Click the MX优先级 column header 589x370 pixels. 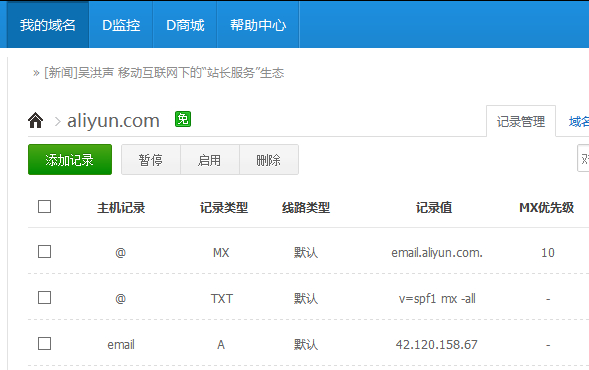pos(547,207)
